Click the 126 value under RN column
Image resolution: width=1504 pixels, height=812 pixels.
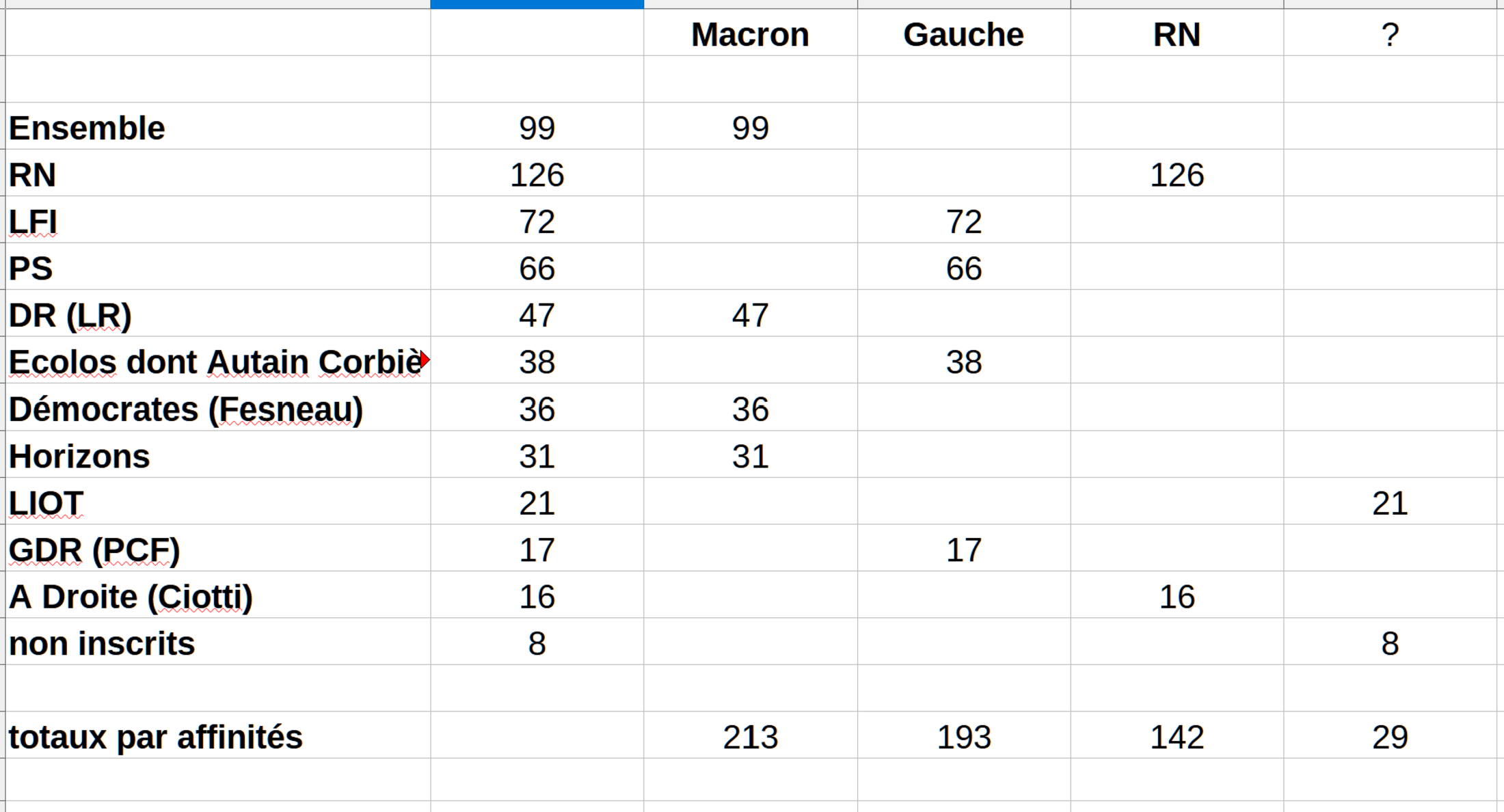click(x=1177, y=175)
